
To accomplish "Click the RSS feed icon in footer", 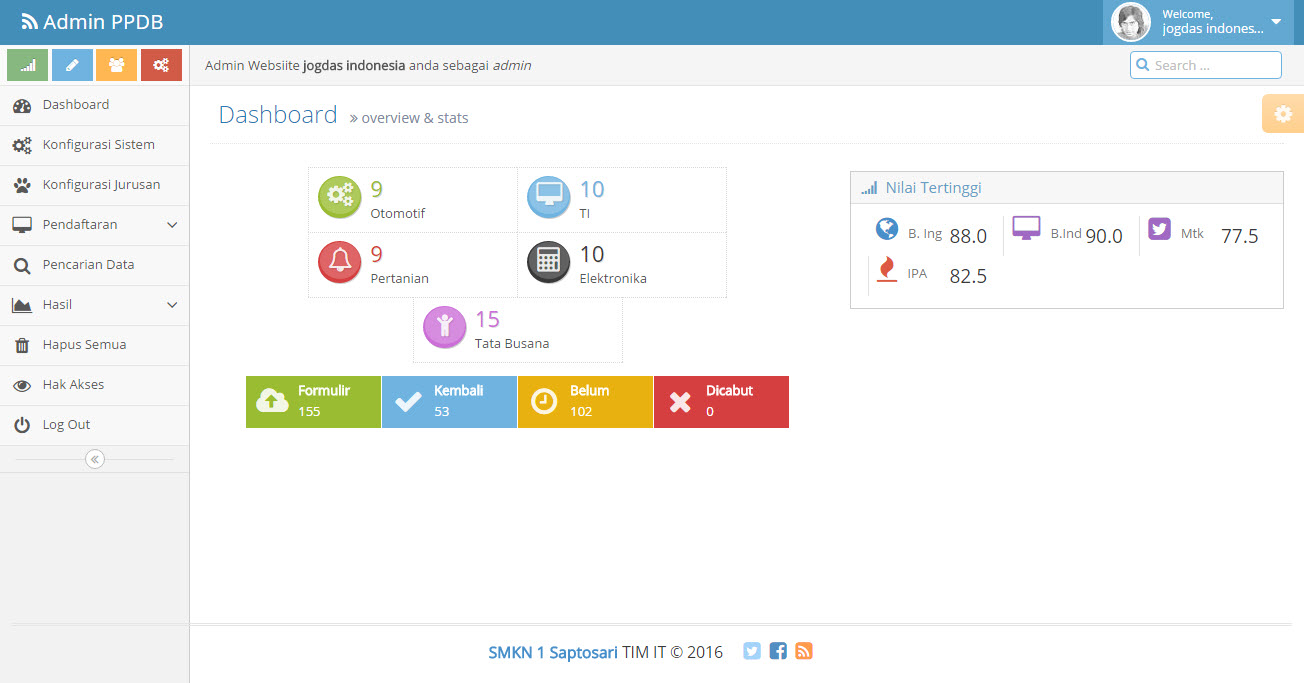I will point(804,651).
